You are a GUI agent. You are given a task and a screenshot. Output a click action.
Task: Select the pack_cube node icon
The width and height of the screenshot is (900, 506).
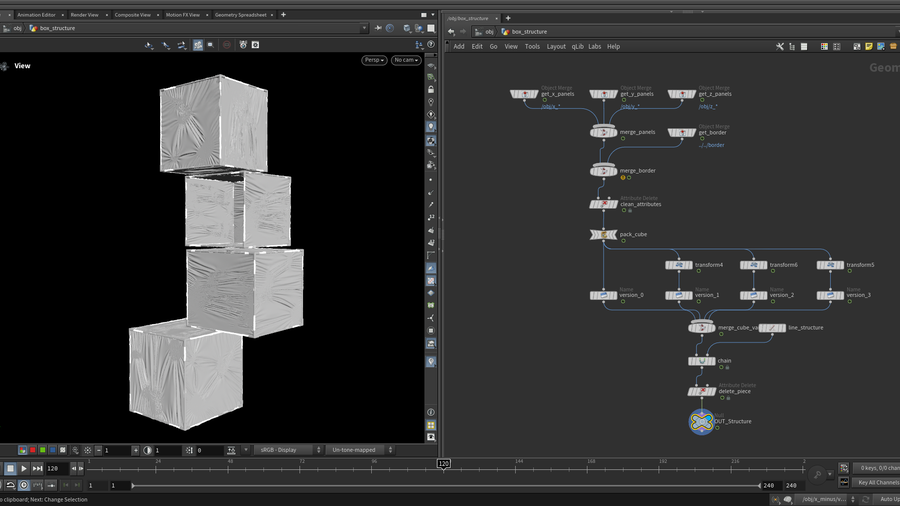[x=604, y=235]
